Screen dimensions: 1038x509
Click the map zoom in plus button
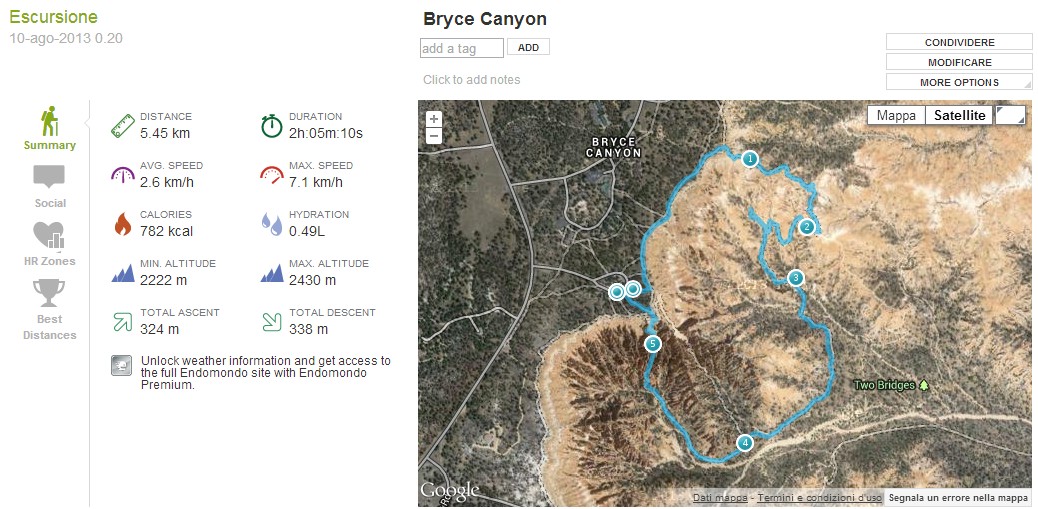pos(434,118)
